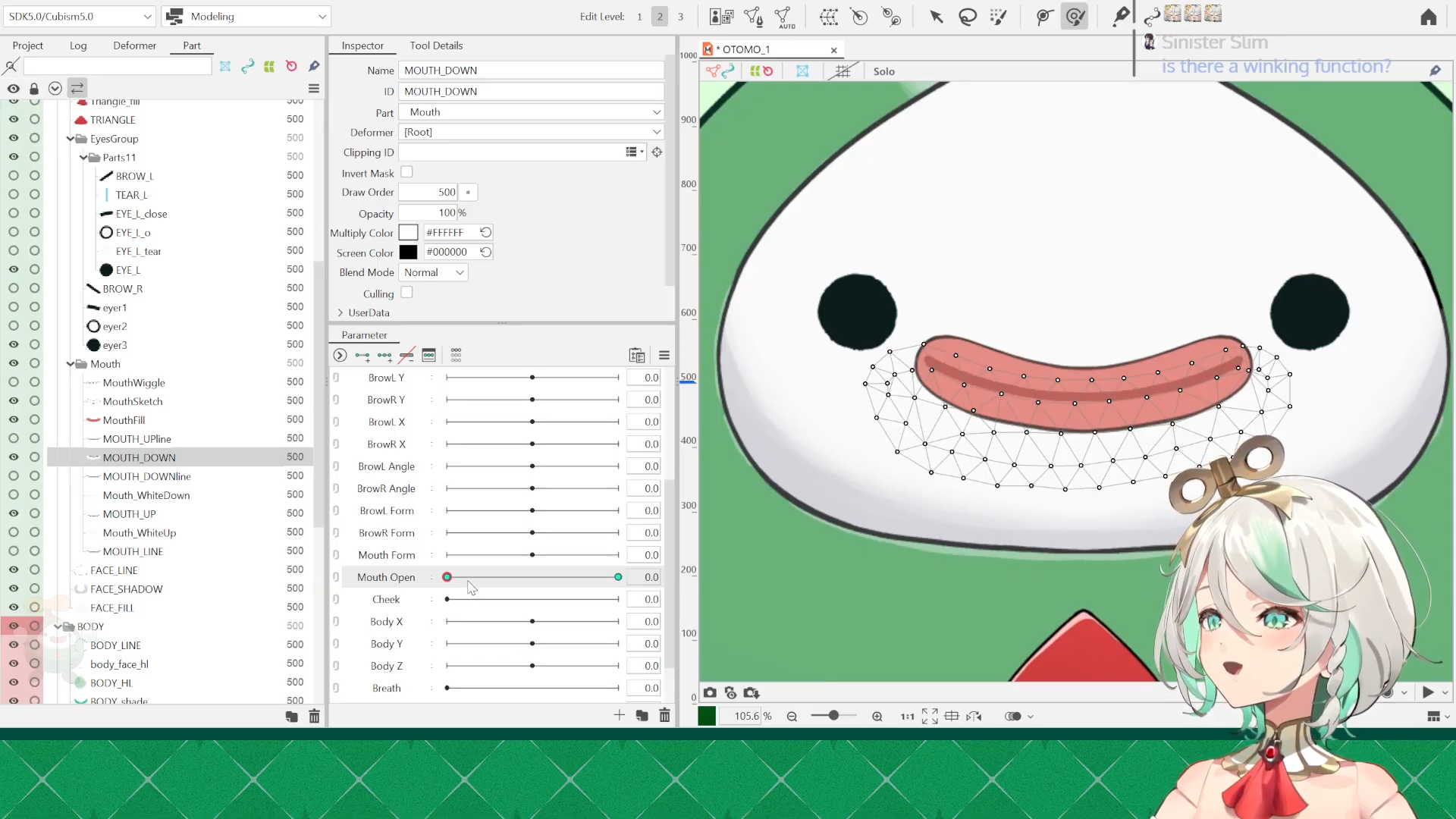This screenshot has height=819, width=1456.
Task: Collapse the EyesGroup folder
Action: [x=71, y=139]
